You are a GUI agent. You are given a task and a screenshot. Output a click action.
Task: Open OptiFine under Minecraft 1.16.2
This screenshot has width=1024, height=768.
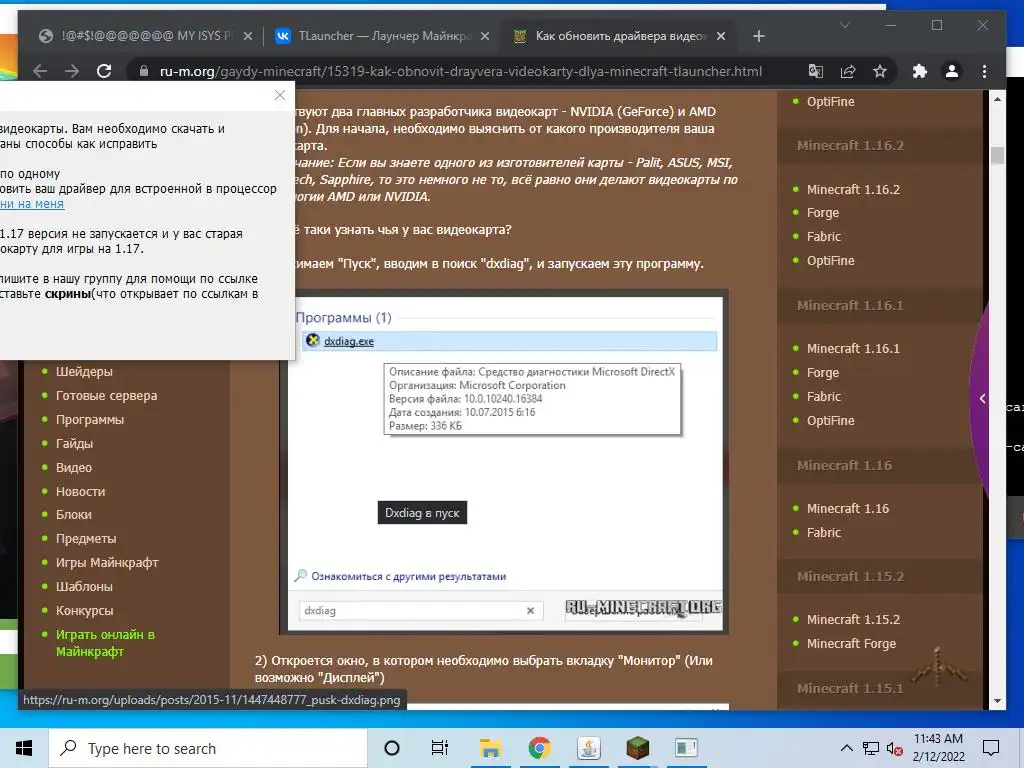[830, 261]
